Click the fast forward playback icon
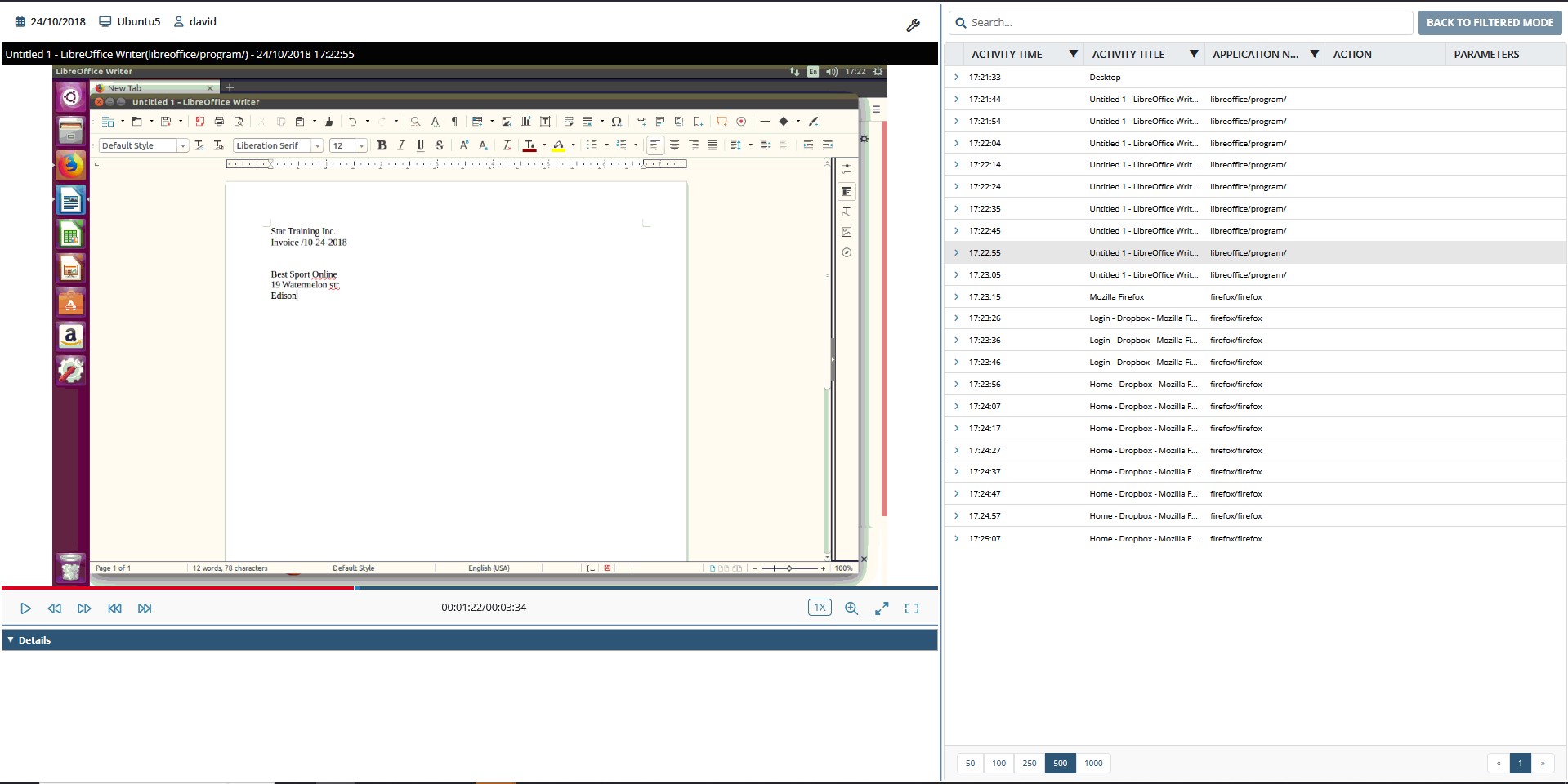 pos(84,608)
